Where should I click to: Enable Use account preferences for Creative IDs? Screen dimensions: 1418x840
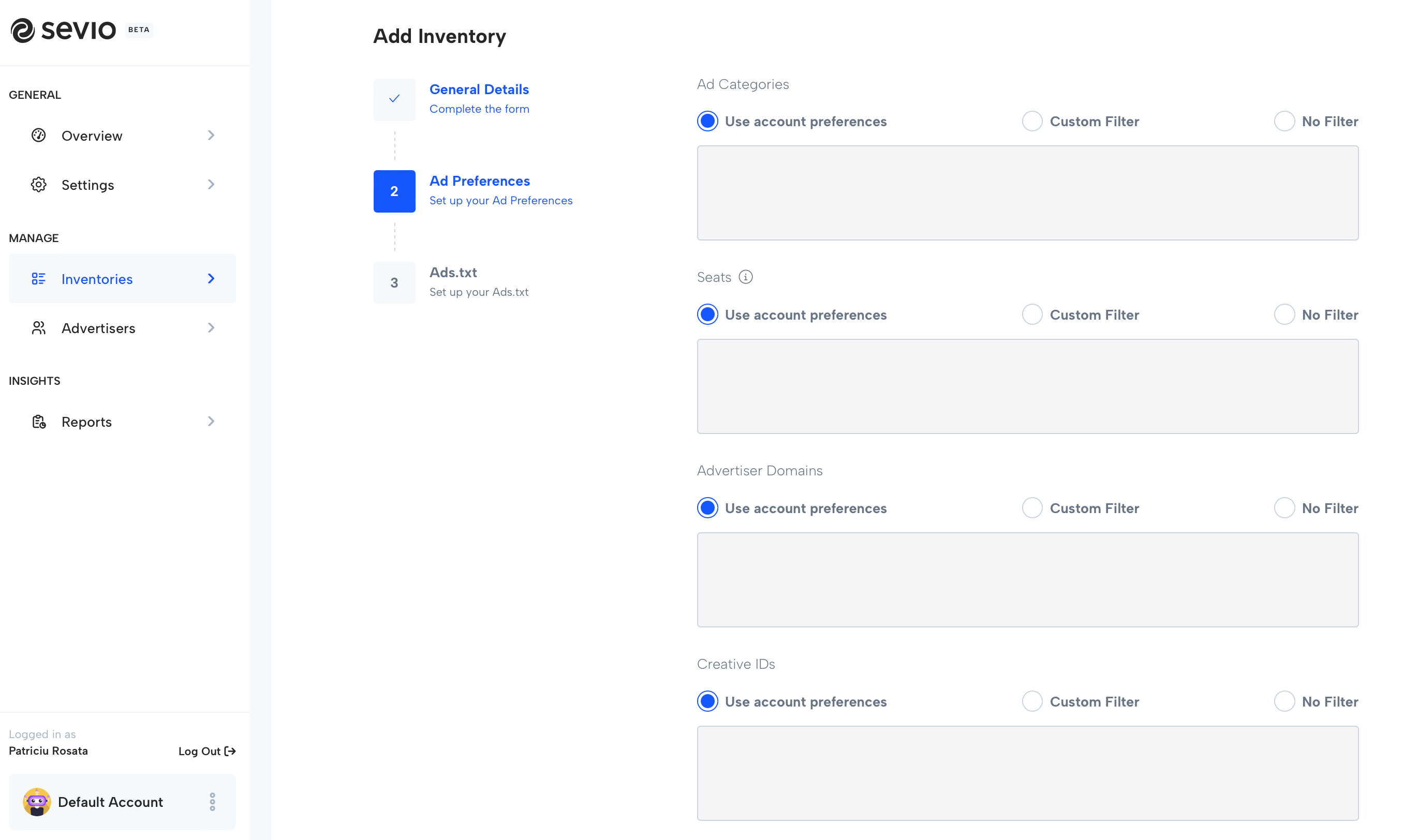pyautogui.click(x=707, y=701)
